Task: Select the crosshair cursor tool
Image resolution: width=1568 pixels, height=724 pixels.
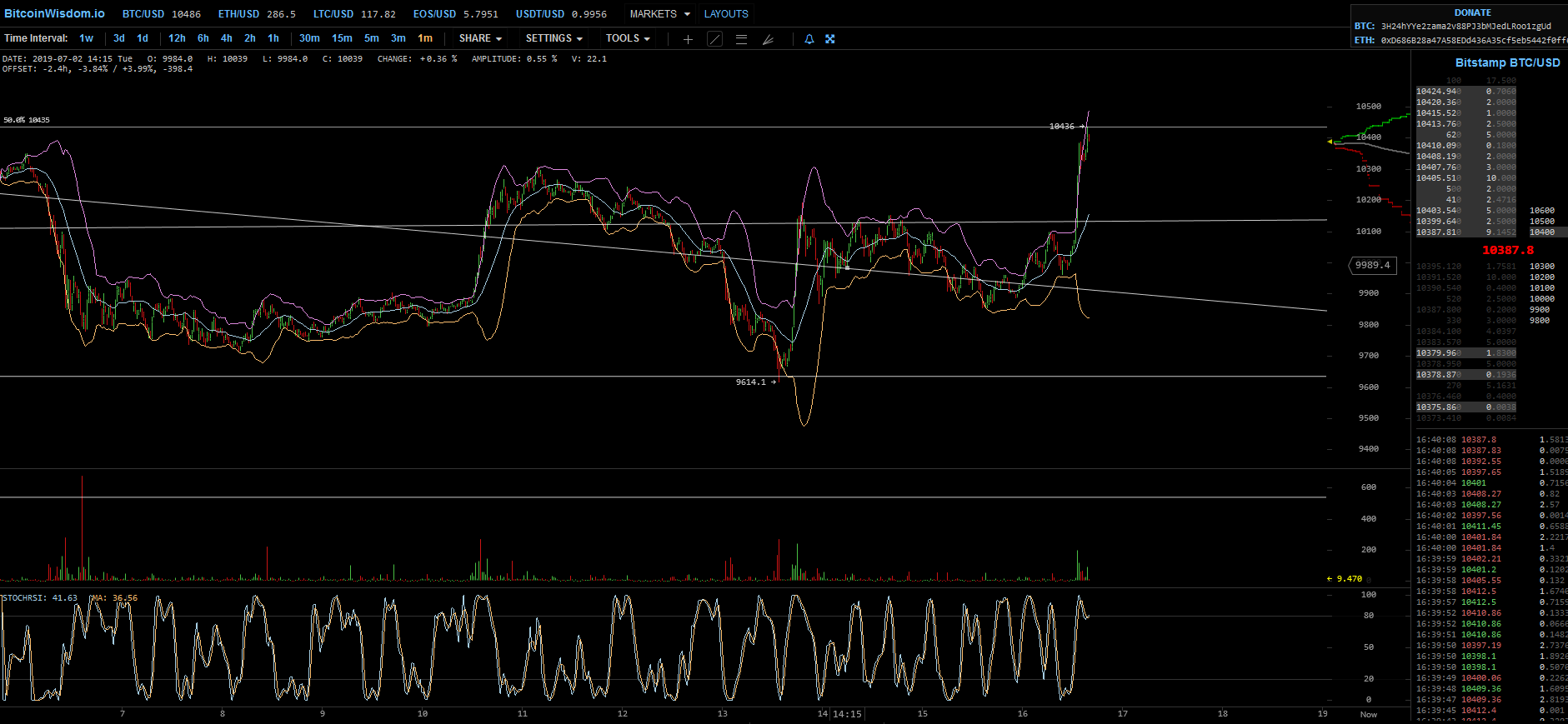Action: coord(688,39)
